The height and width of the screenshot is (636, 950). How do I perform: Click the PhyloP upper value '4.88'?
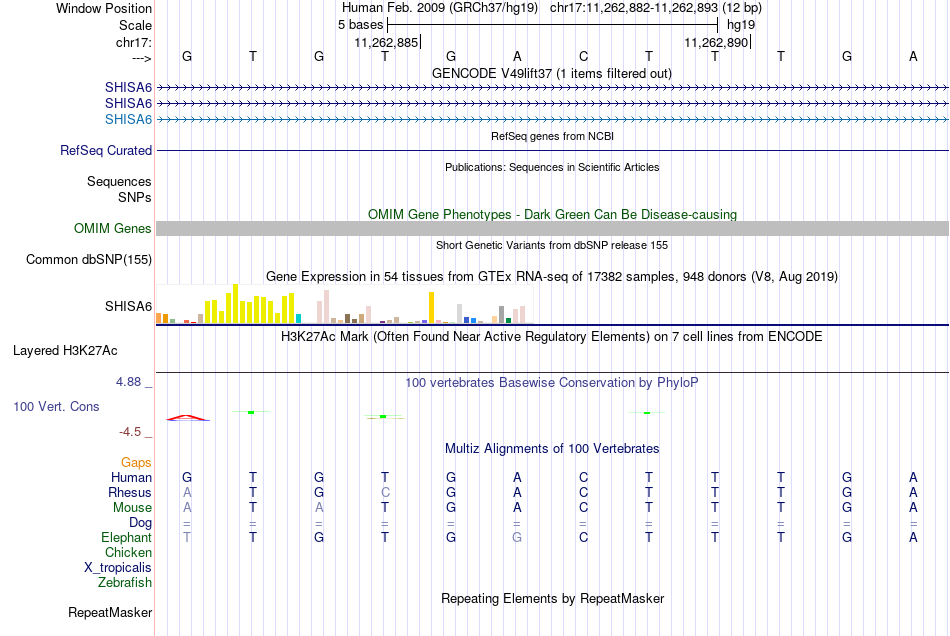128,382
